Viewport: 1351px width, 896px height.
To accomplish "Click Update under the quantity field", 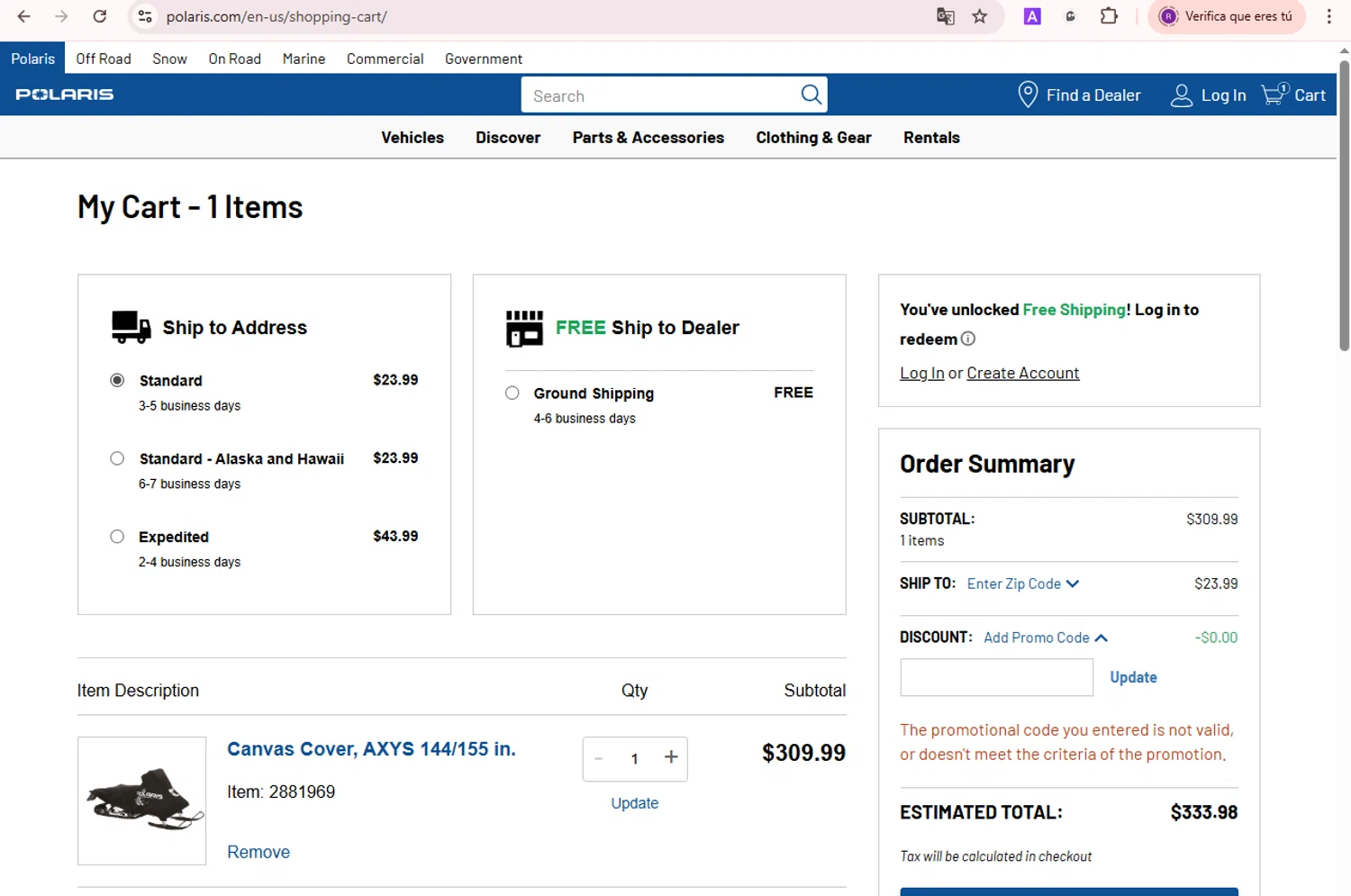I will point(635,803).
